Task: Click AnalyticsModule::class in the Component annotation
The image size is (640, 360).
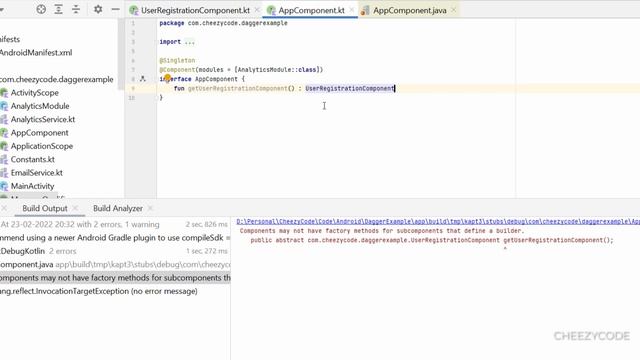Action: click(x=277, y=70)
